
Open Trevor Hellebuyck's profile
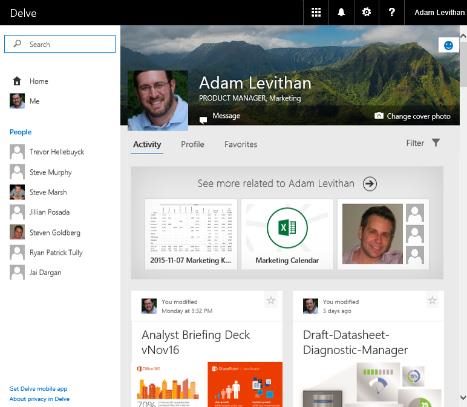pyautogui.click(x=57, y=152)
